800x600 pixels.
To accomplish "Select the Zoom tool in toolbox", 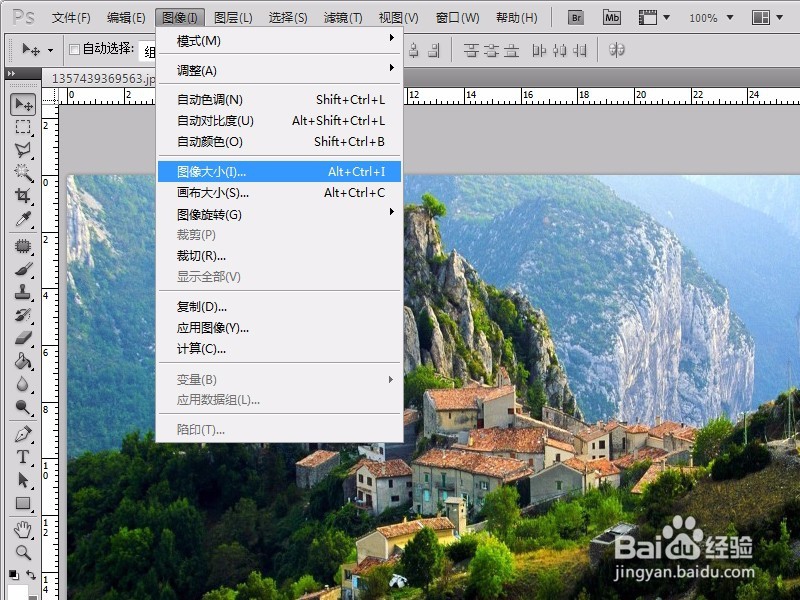I will pos(23,553).
